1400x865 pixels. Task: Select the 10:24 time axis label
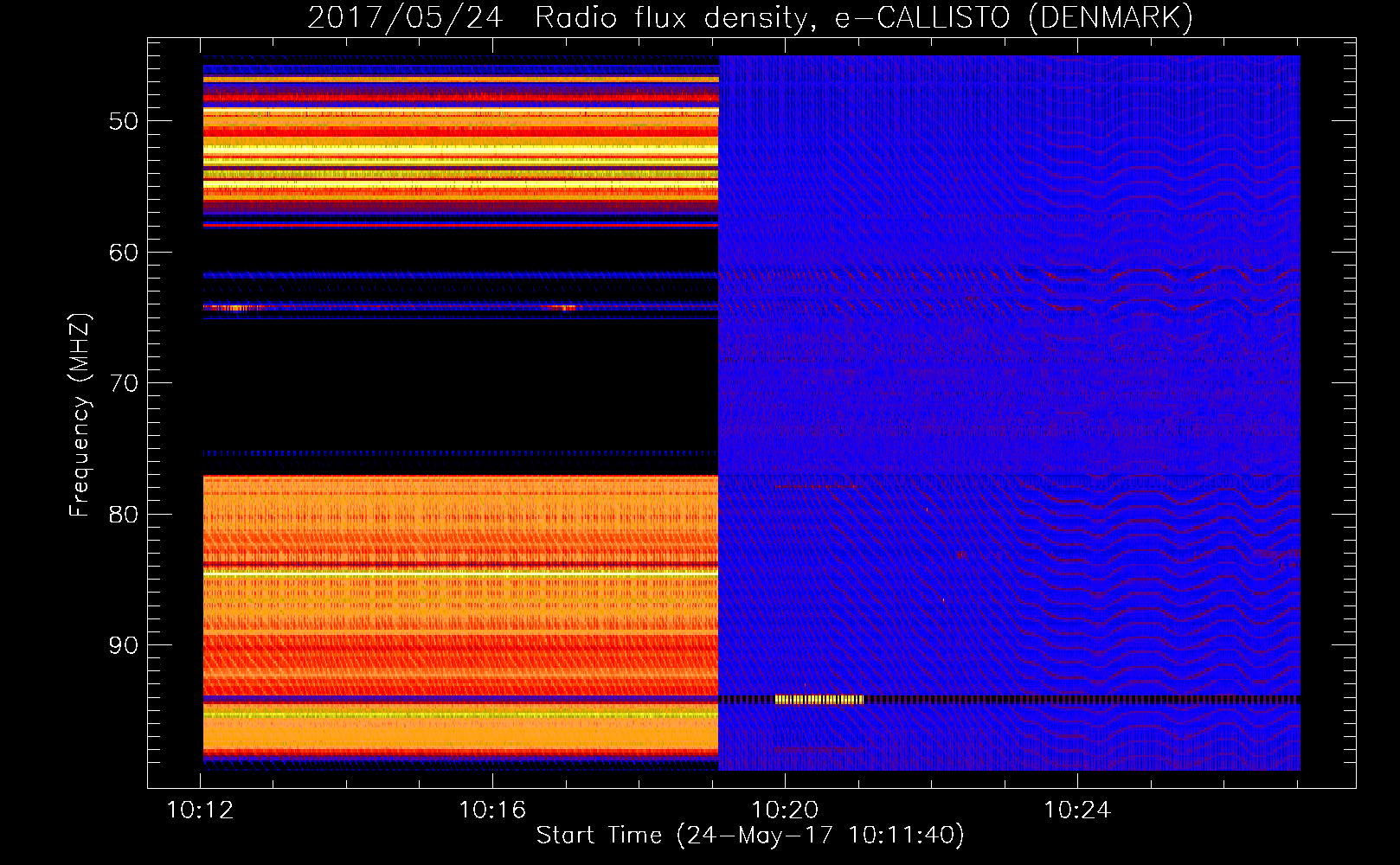[x=1076, y=811]
